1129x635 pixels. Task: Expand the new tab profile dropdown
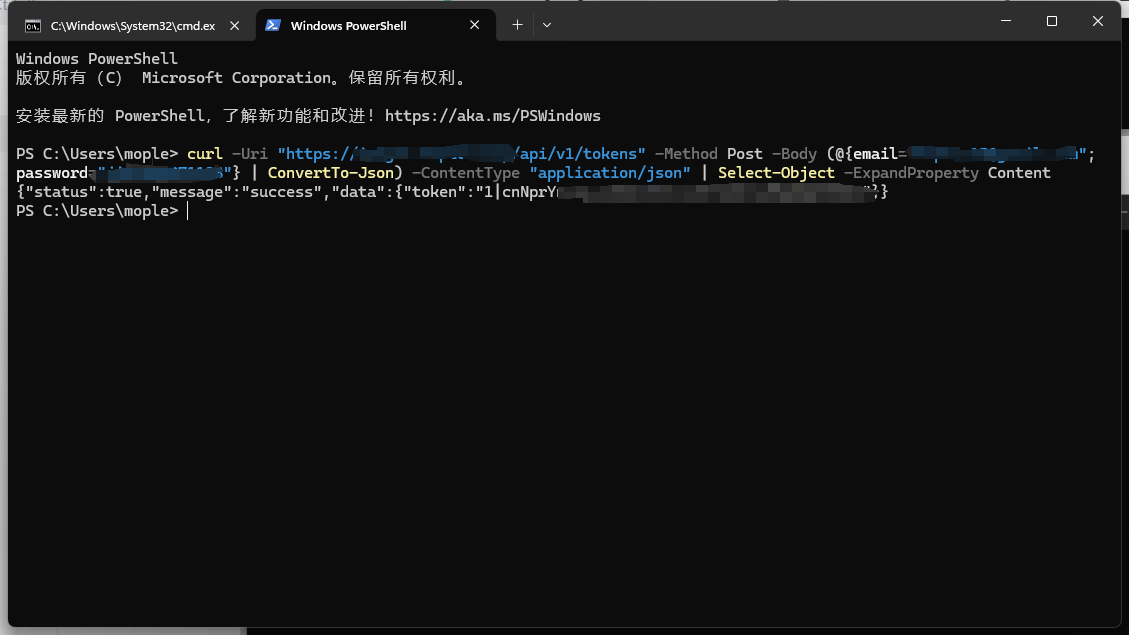point(547,25)
